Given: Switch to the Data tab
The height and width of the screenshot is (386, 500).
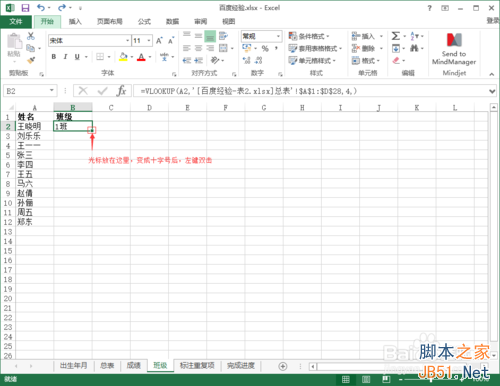Looking at the screenshot, I should 172,22.
